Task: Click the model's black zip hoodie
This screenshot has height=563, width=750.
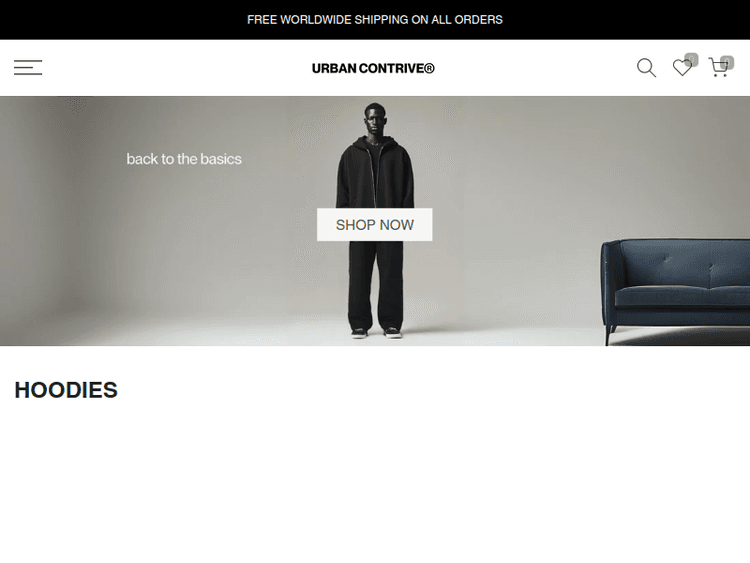Action: coord(375,175)
